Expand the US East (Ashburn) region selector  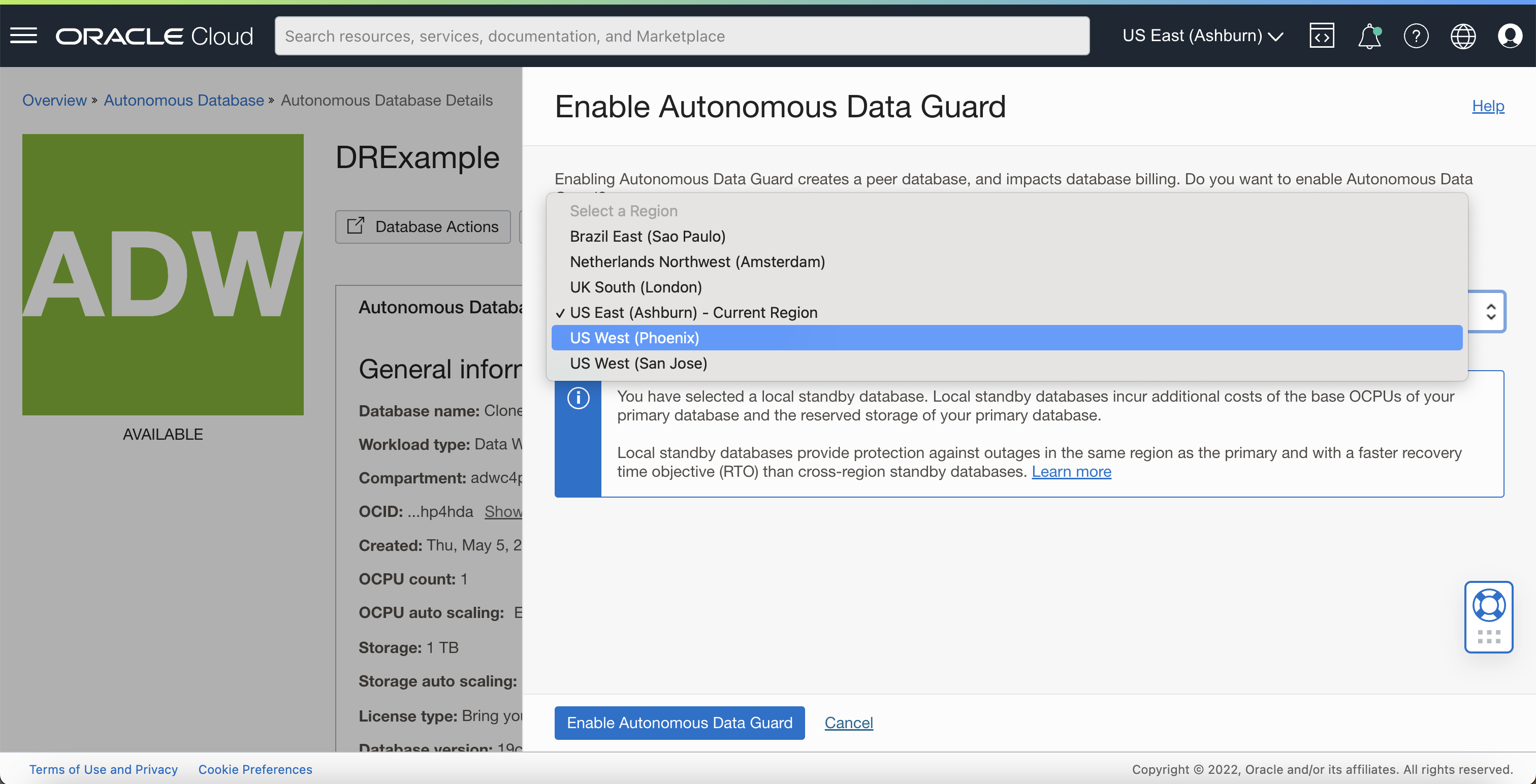1202,36
